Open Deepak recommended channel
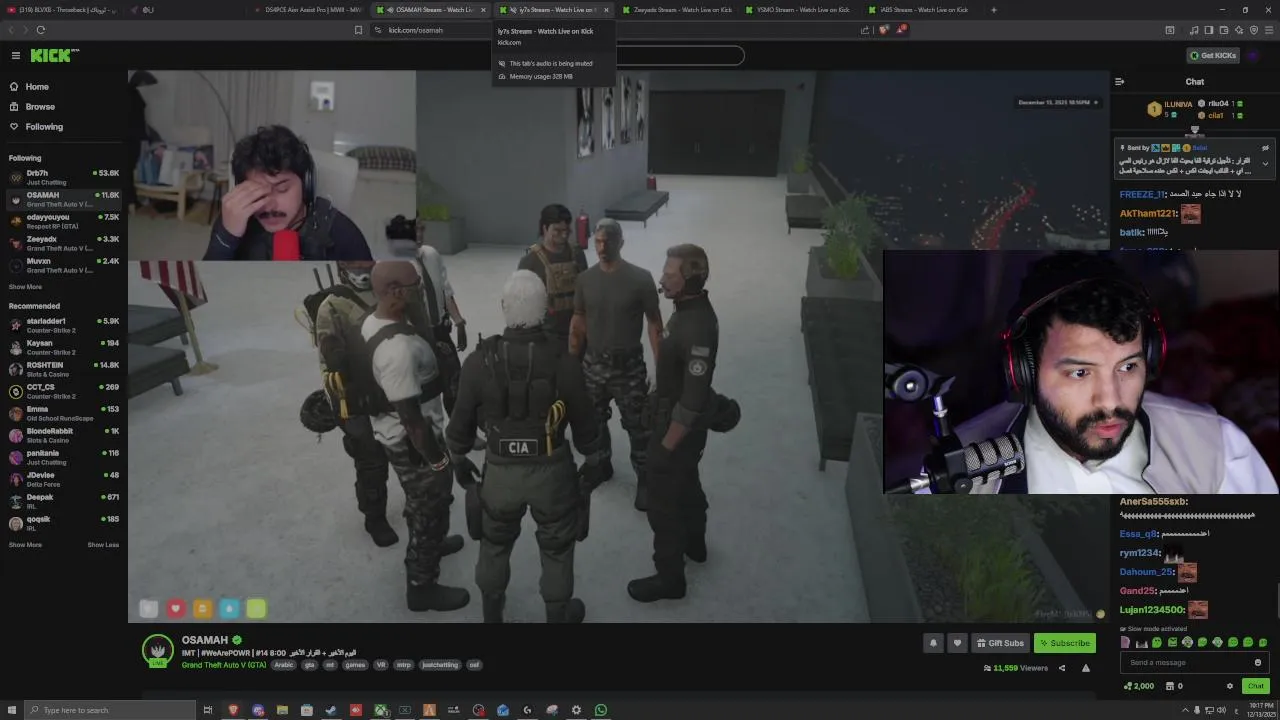This screenshot has width=1280, height=720. click(64, 501)
